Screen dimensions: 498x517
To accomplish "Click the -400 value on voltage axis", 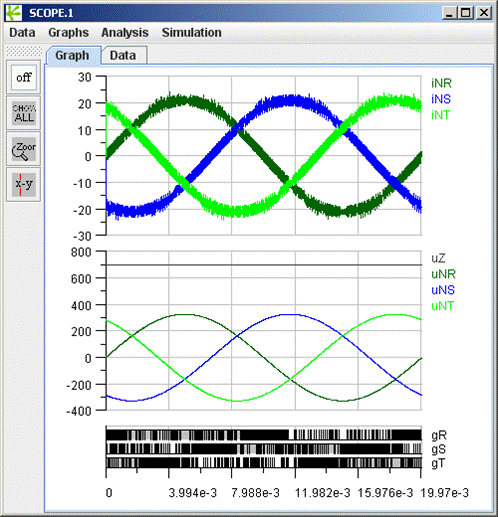I will (x=79, y=411).
